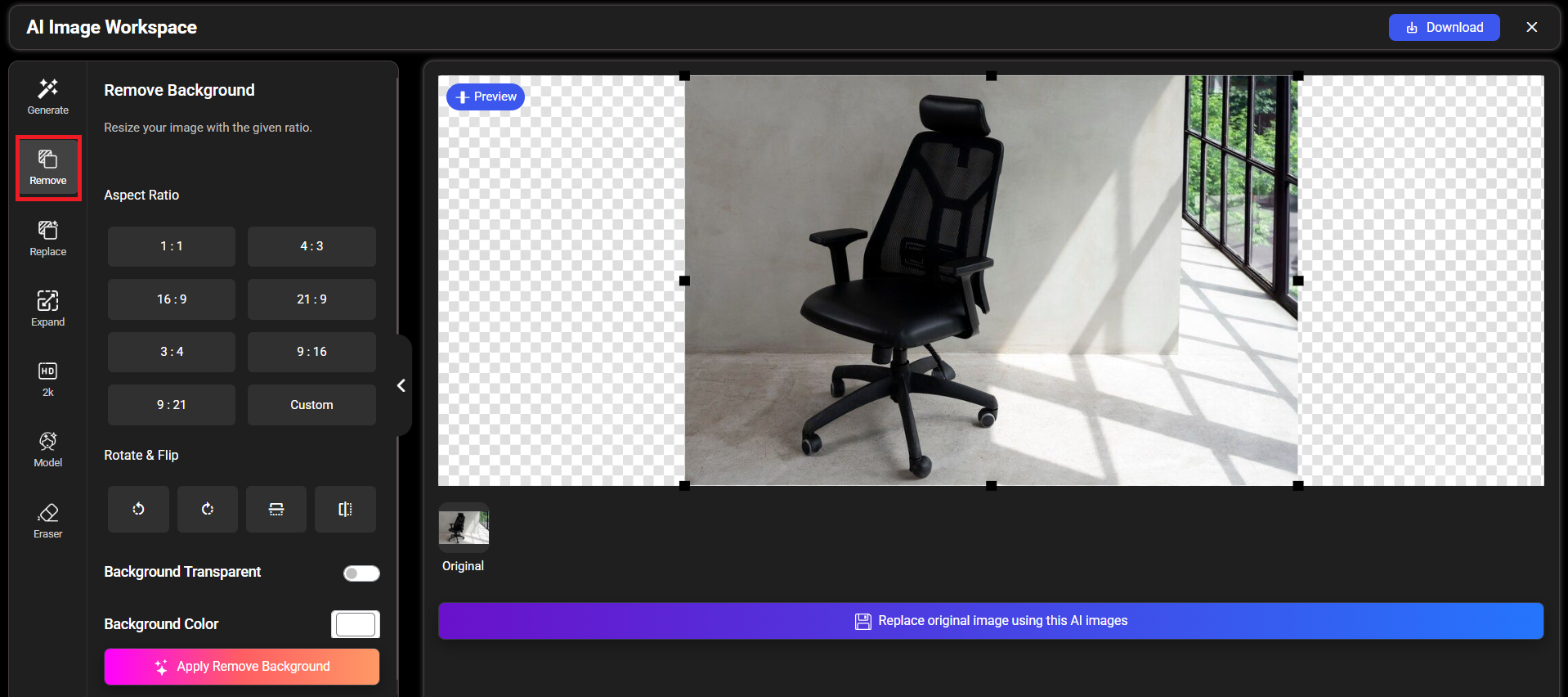Image resolution: width=1568 pixels, height=697 pixels.
Task: Rotate image counter-clockwise
Action: 138,509
